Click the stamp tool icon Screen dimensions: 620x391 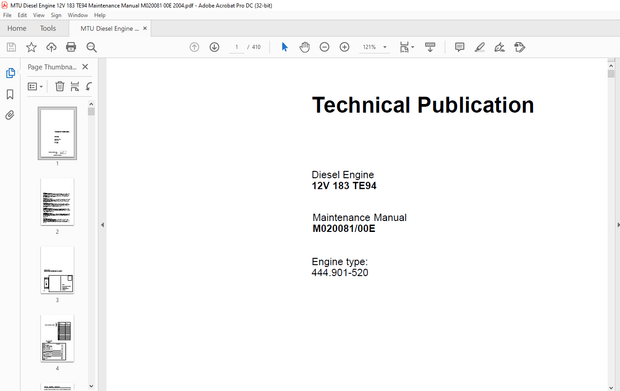point(520,47)
